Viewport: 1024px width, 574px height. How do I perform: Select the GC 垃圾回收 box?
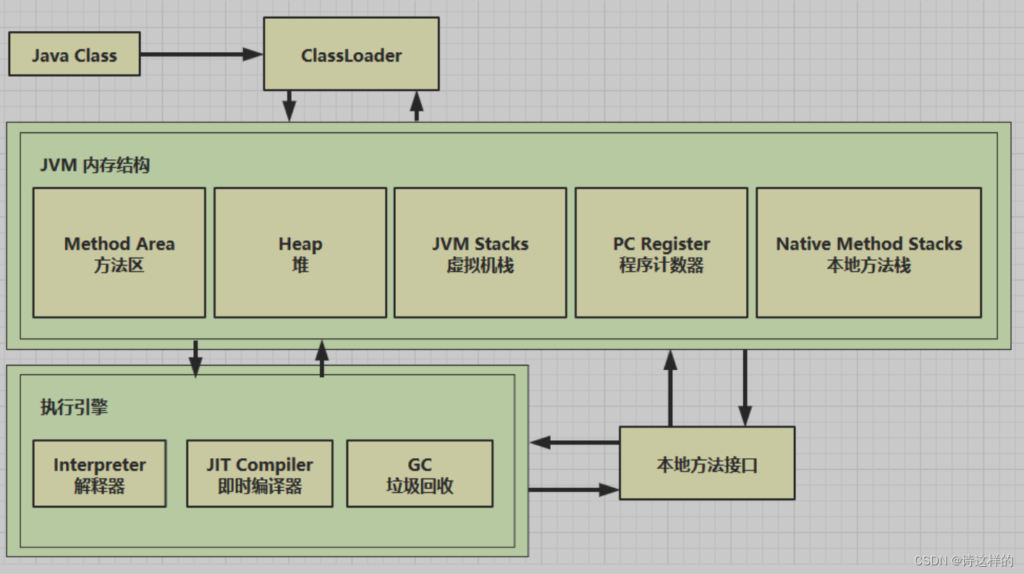point(420,473)
